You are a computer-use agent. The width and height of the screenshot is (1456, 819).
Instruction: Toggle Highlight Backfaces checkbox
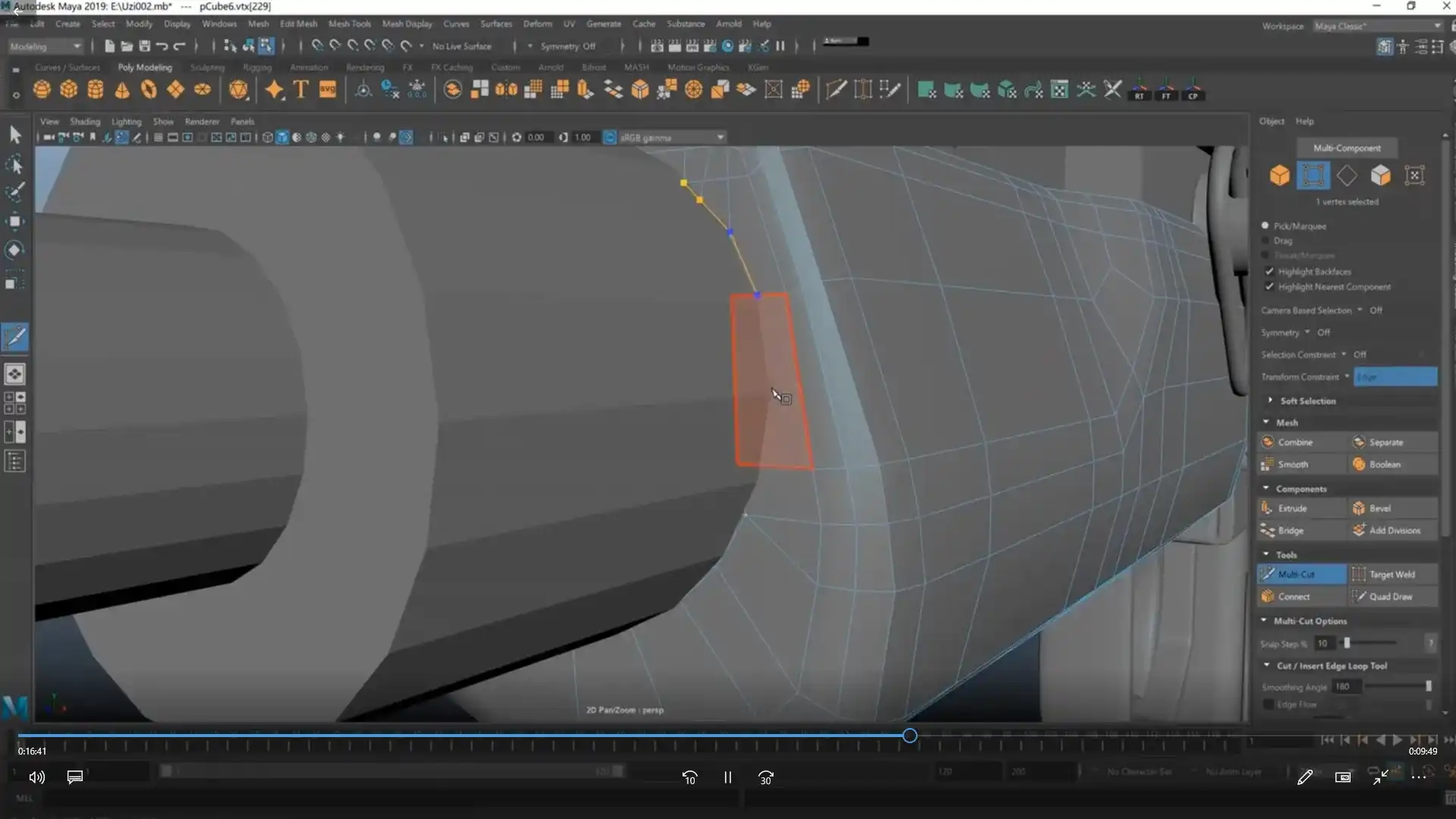[1269, 271]
